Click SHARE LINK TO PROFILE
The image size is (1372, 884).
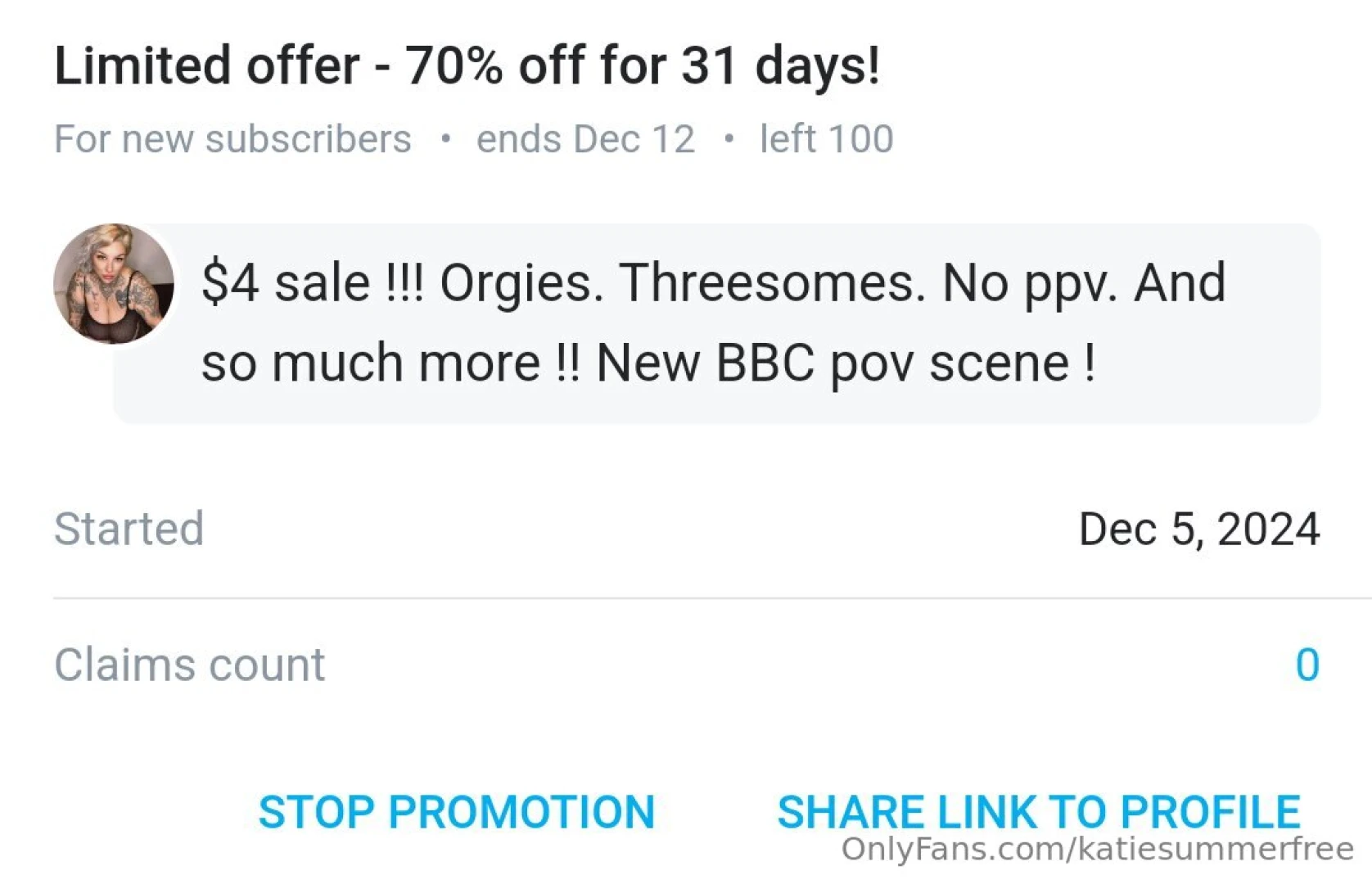1038,812
